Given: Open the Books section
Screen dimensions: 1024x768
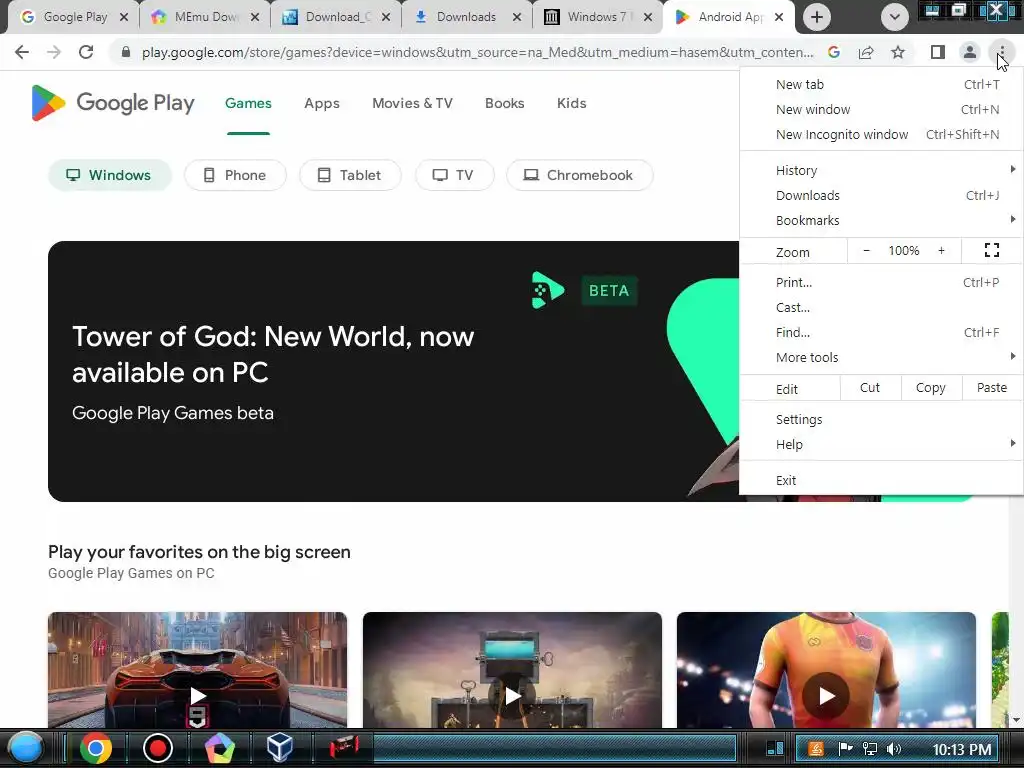Looking at the screenshot, I should [504, 103].
